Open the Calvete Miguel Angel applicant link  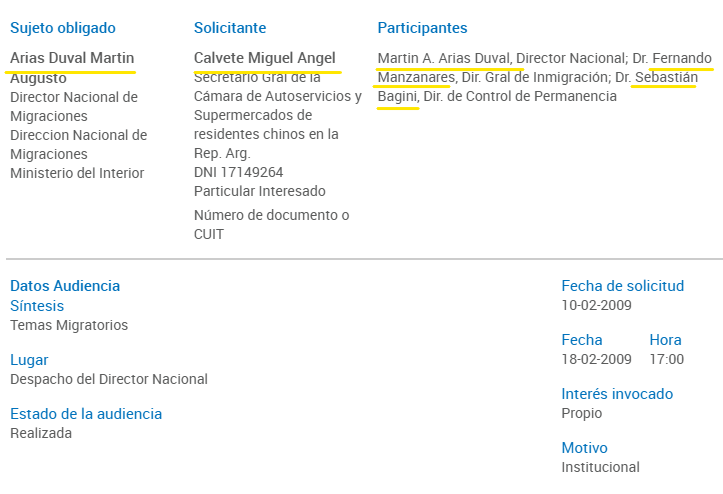coord(265,58)
